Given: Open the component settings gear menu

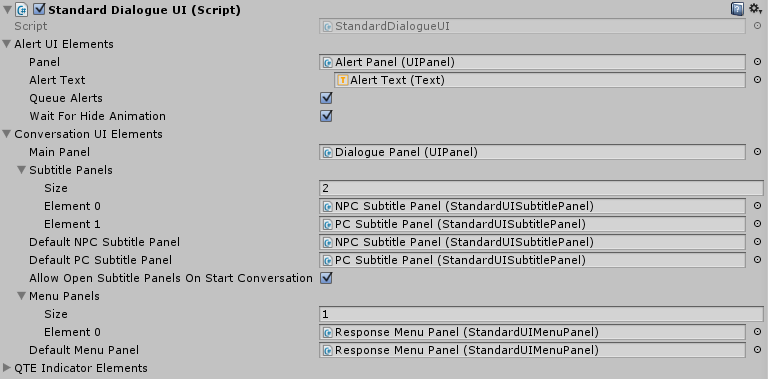Looking at the screenshot, I should [756, 8].
